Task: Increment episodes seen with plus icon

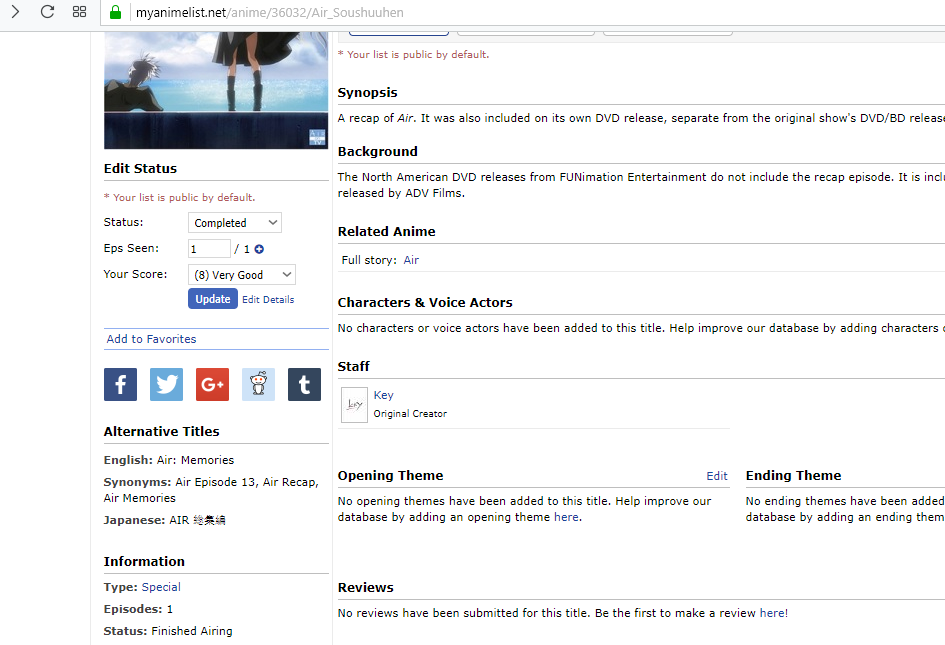Action: (x=259, y=249)
